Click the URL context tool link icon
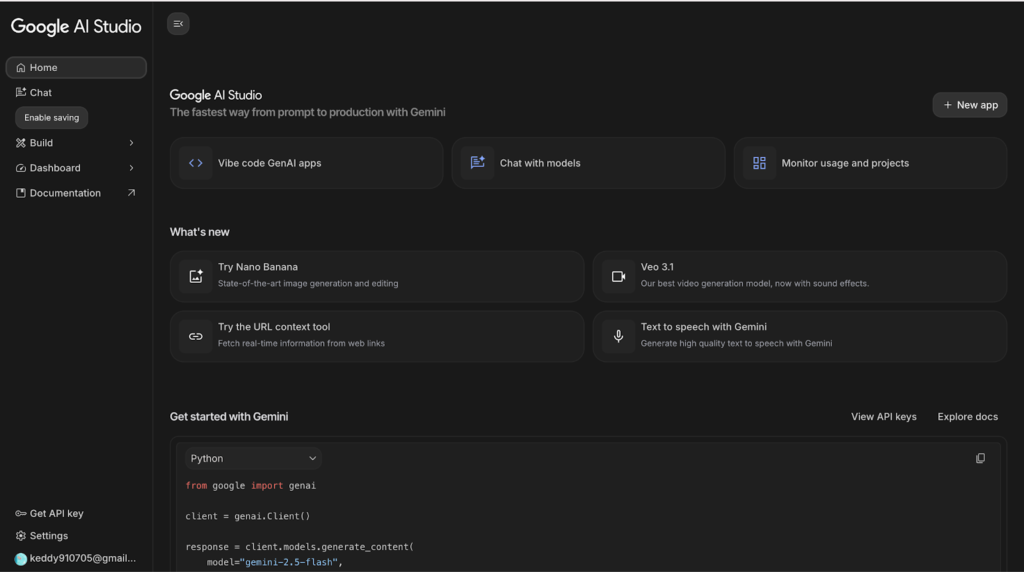This screenshot has height=572, width=1024. [x=196, y=336]
